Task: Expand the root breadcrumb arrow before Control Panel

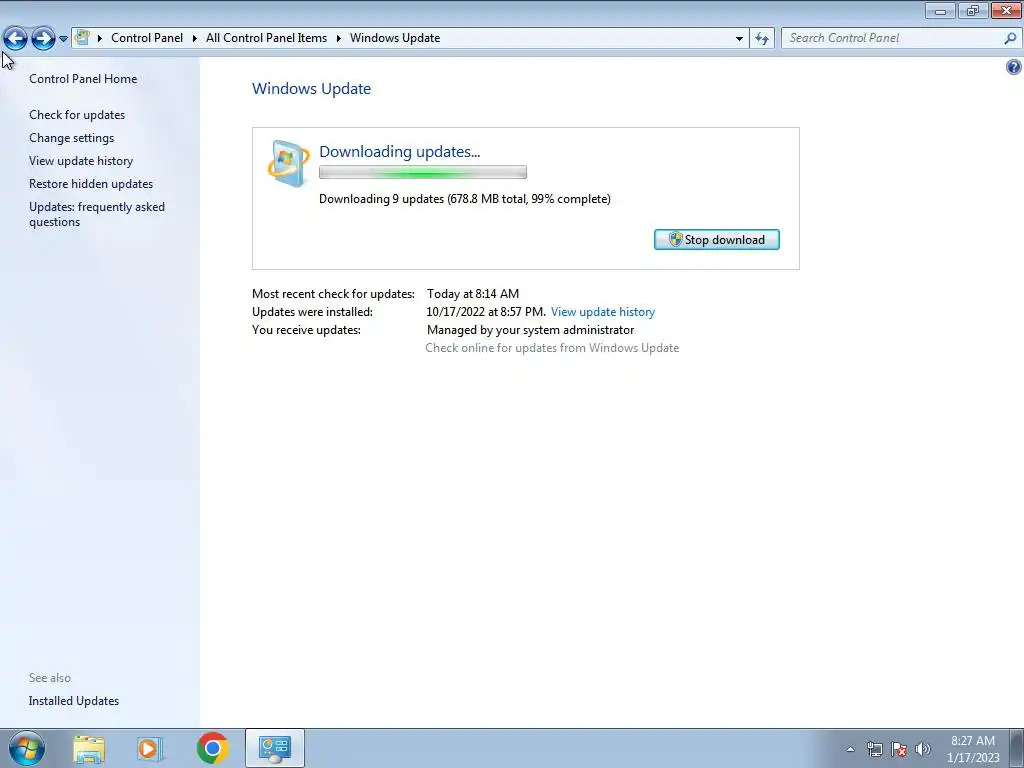Action: (x=100, y=38)
